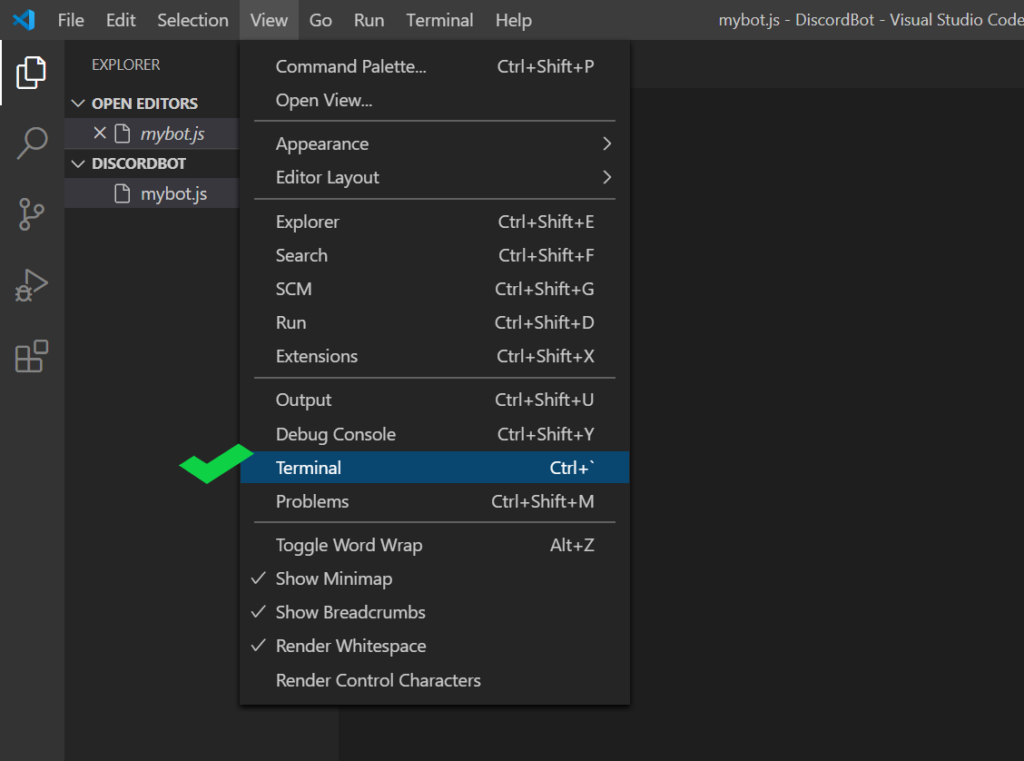Open the Run and Debug icon
The height and width of the screenshot is (761, 1024).
click(31, 285)
